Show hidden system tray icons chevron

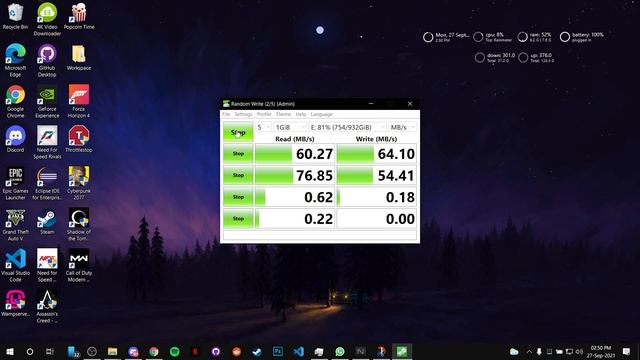pyautogui.click(x=529, y=351)
